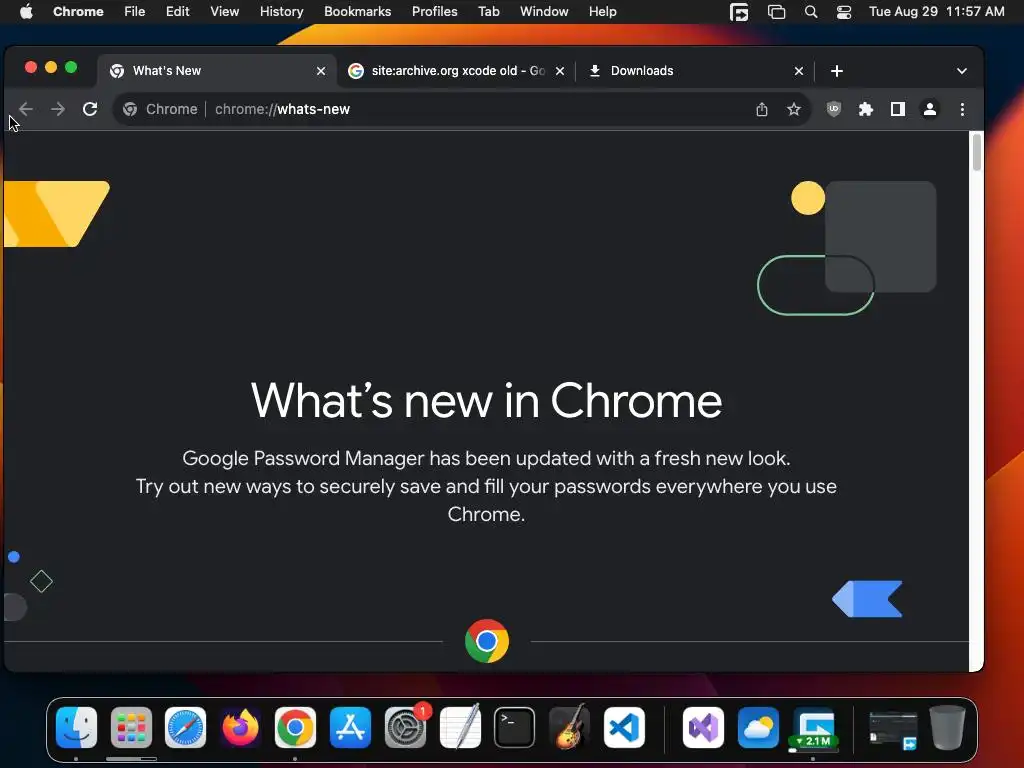Open System Settings from the Dock

coord(405,728)
